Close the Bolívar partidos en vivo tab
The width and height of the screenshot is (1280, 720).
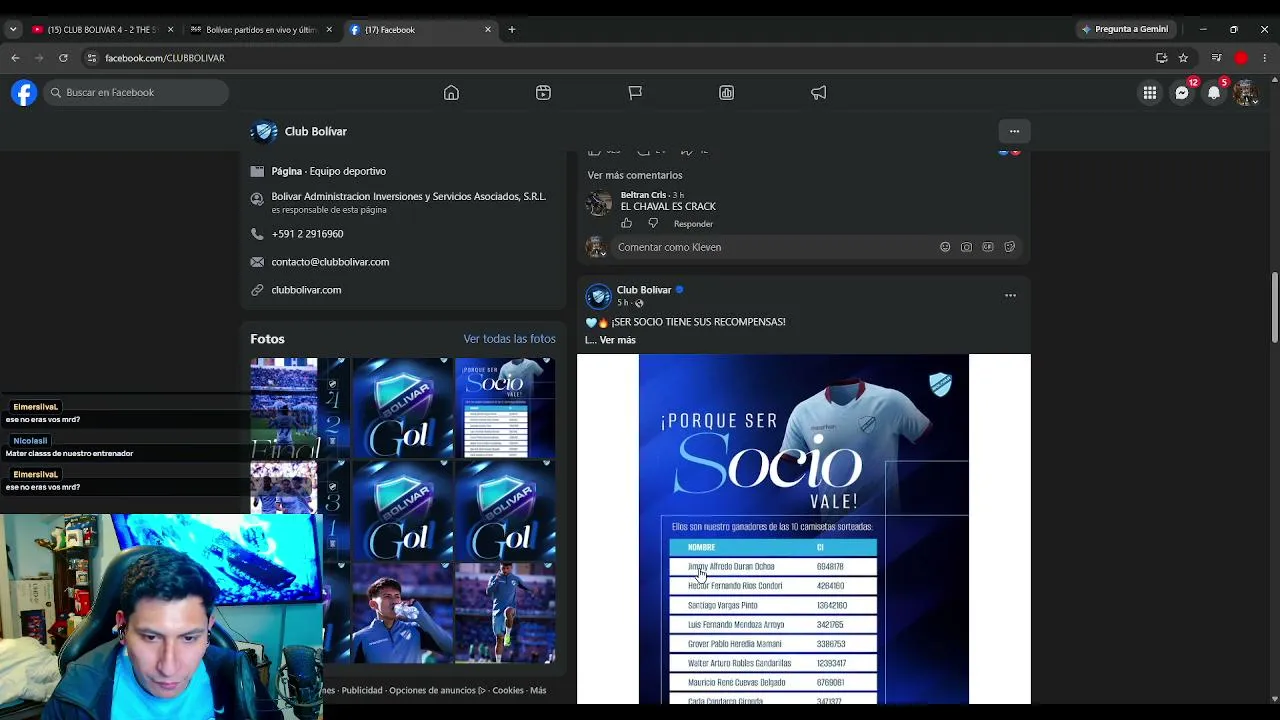pyautogui.click(x=329, y=30)
